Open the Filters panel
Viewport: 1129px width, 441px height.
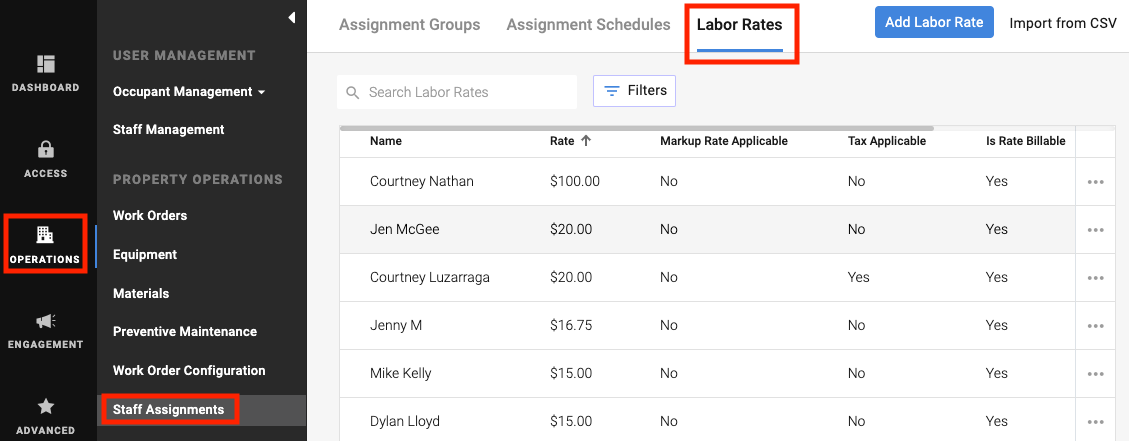(635, 91)
